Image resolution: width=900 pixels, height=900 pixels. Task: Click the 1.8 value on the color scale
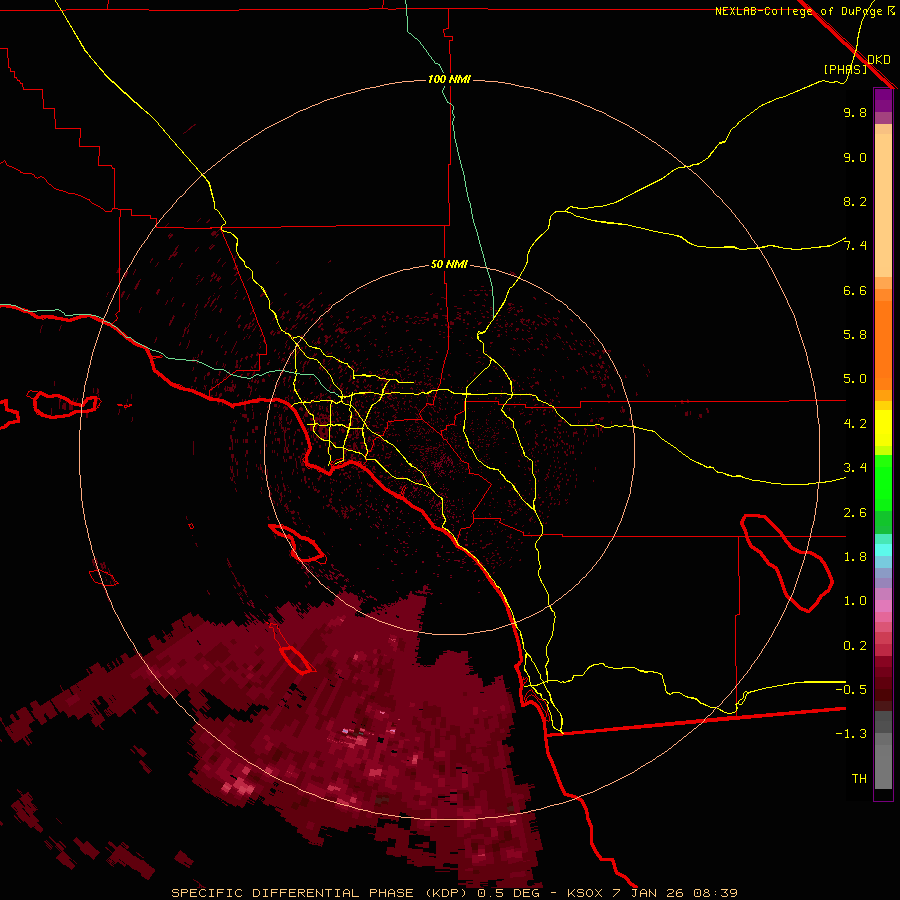point(855,557)
